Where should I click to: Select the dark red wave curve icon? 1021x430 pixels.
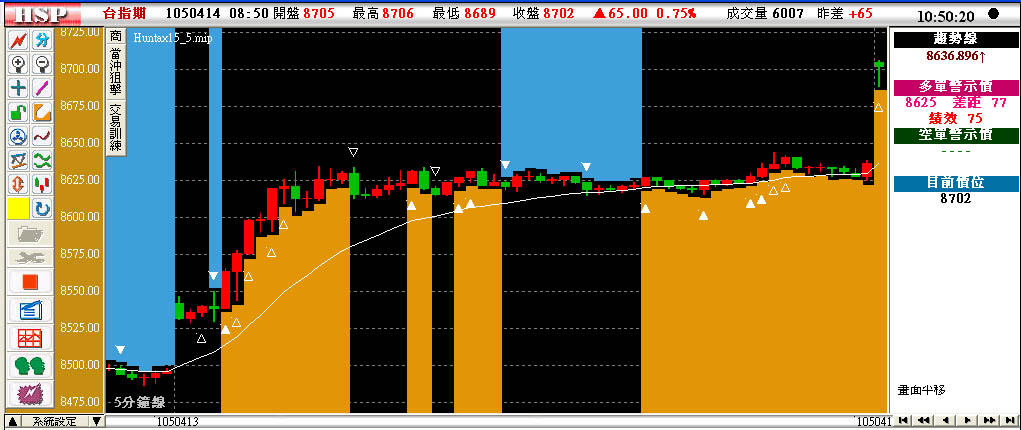[x=42, y=136]
